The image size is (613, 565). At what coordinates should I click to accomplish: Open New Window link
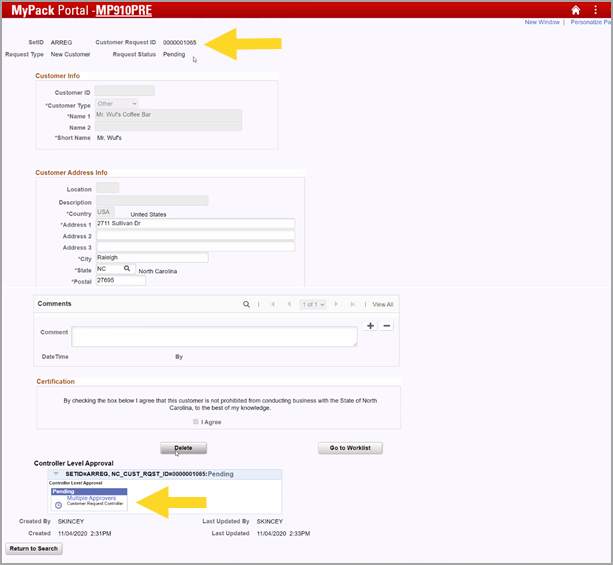click(542, 22)
